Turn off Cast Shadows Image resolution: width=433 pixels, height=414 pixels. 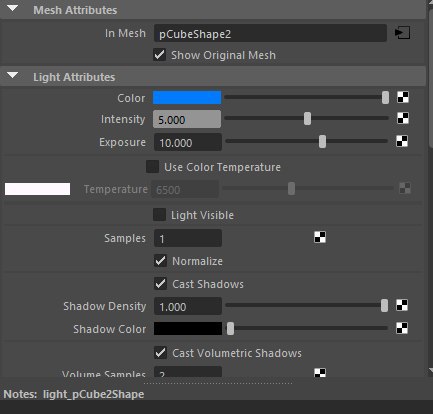click(160, 284)
